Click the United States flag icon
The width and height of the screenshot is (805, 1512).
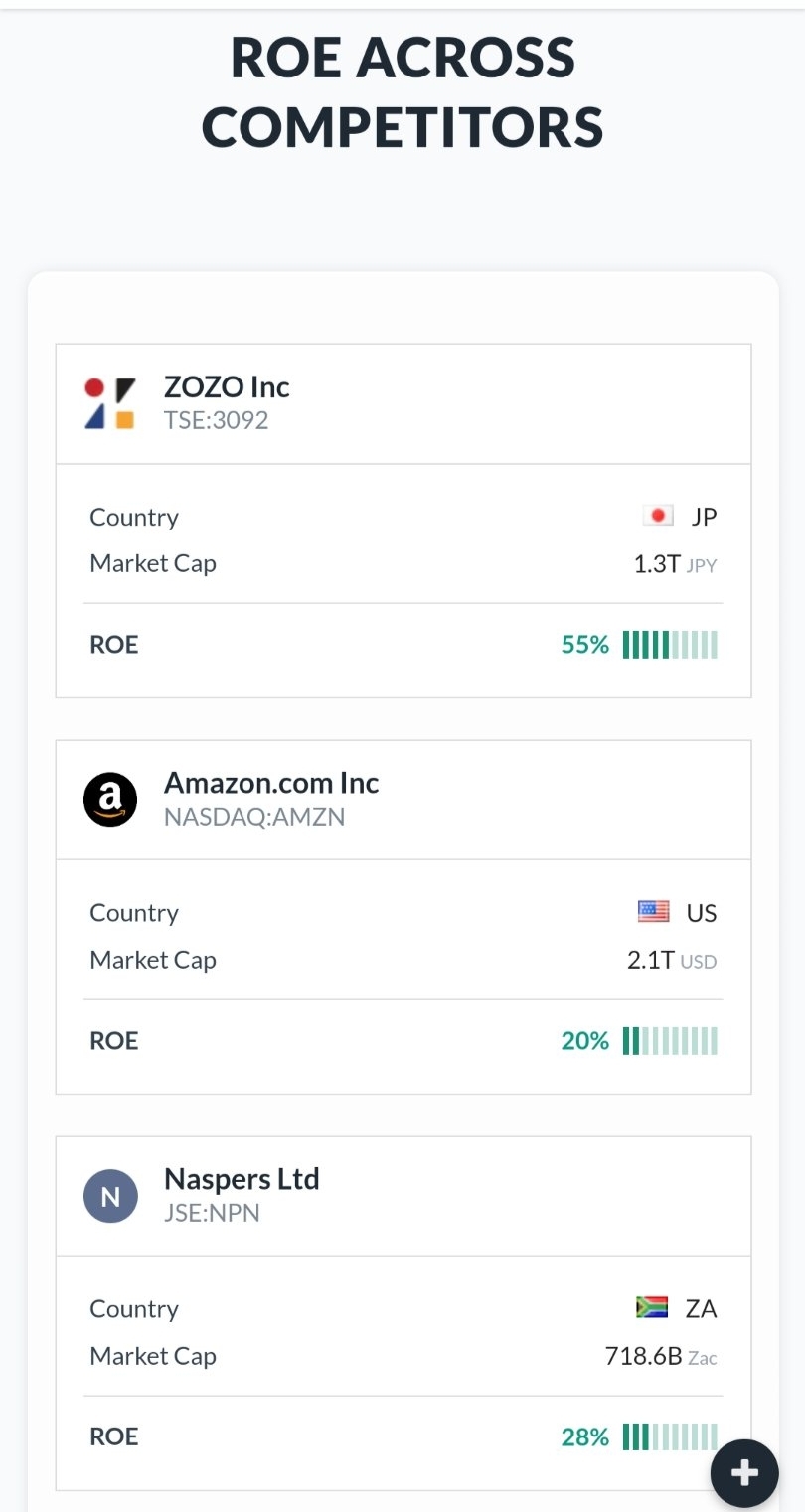pos(653,912)
